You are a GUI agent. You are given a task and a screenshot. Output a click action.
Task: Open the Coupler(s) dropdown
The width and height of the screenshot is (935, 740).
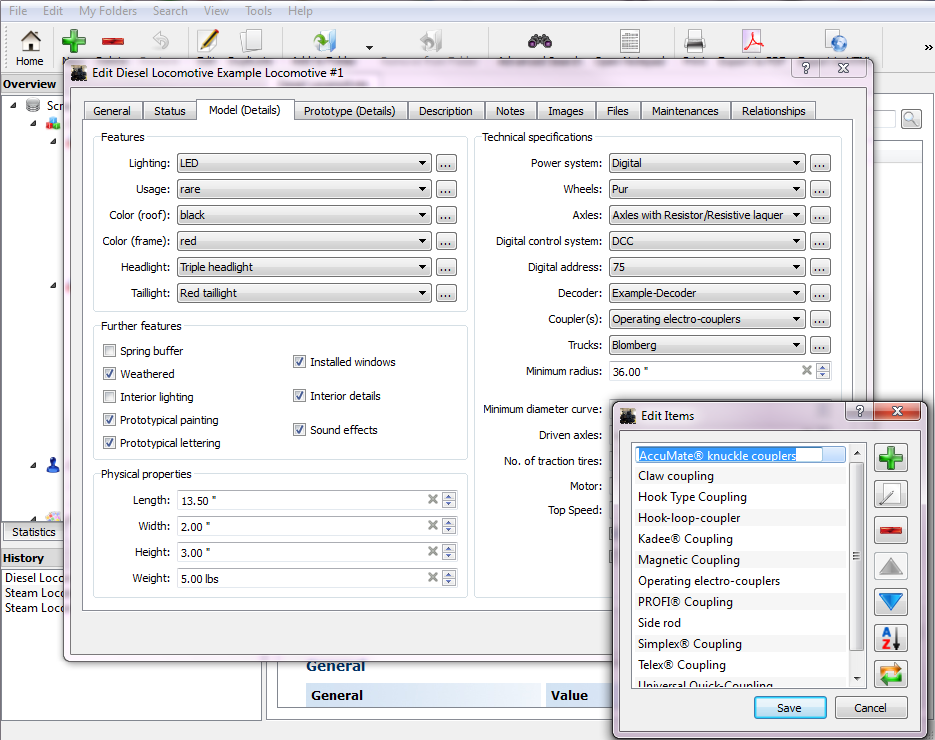click(x=707, y=320)
